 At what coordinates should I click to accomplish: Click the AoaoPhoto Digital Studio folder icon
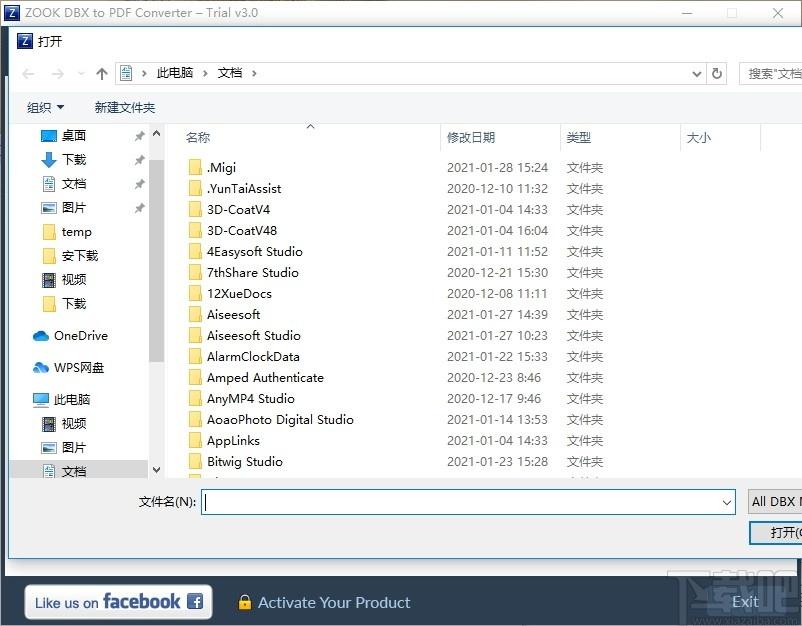pyautogui.click(x=195, y=419)
